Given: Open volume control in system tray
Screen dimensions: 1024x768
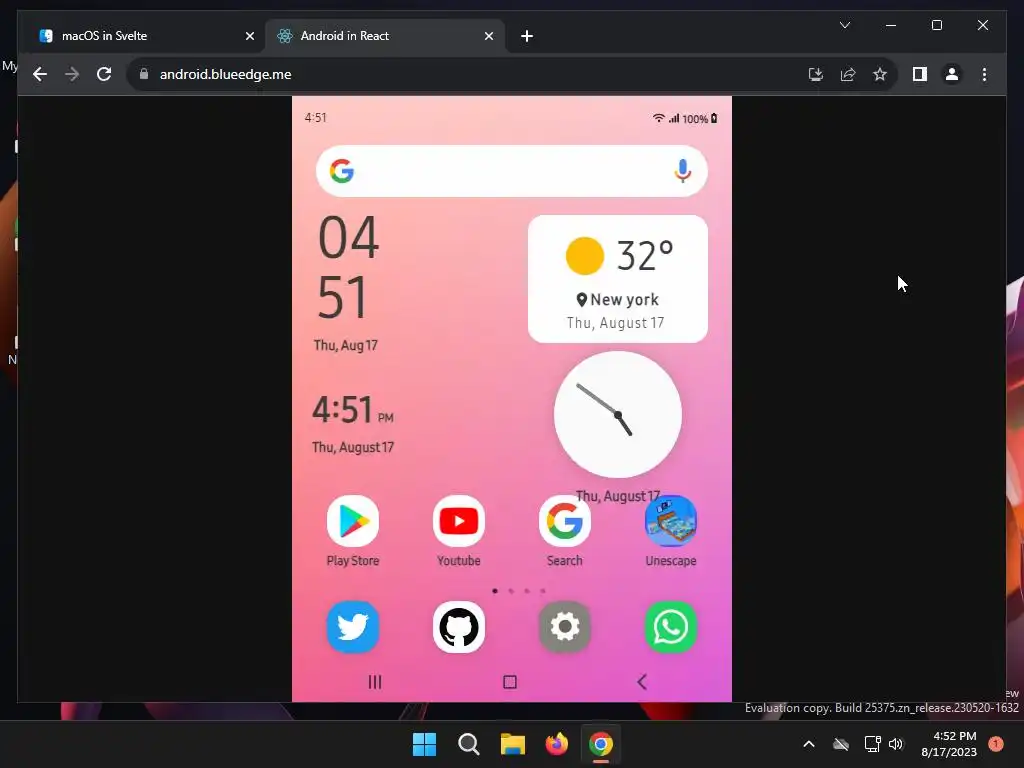Looking at the screenshot, I should coord(895,744).
